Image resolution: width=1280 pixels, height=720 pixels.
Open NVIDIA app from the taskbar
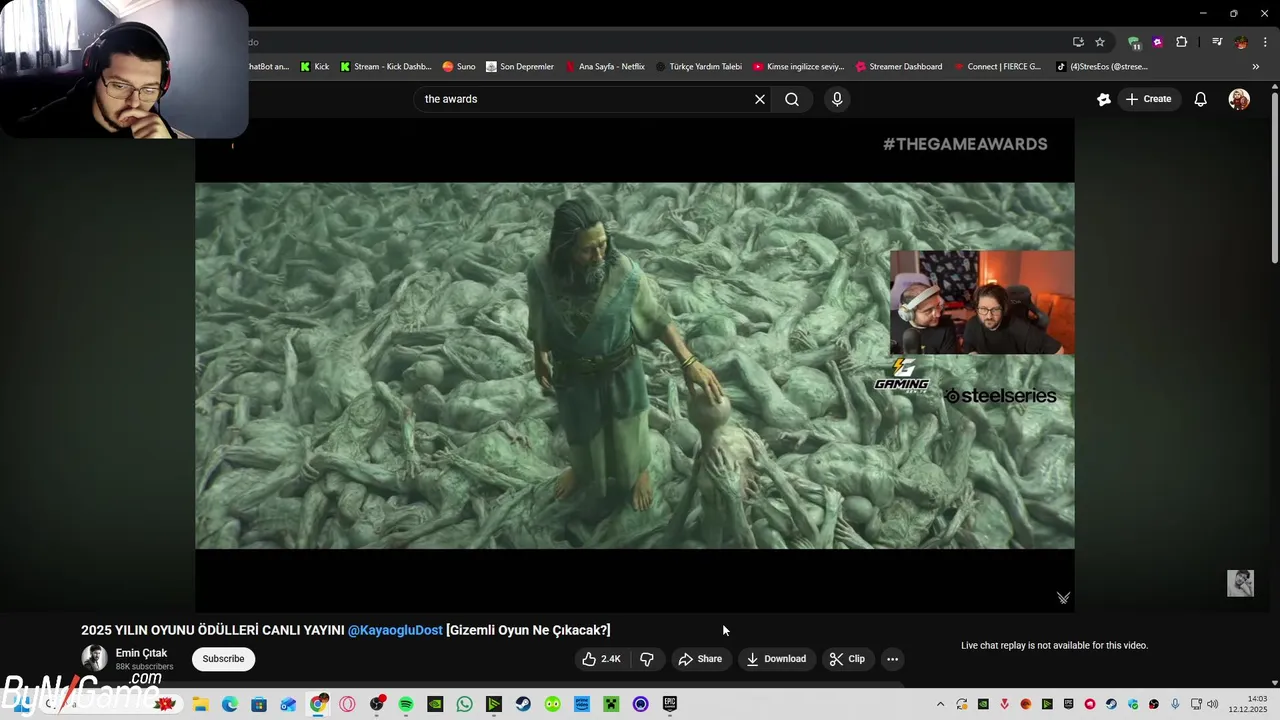click(x=435, y=704)
